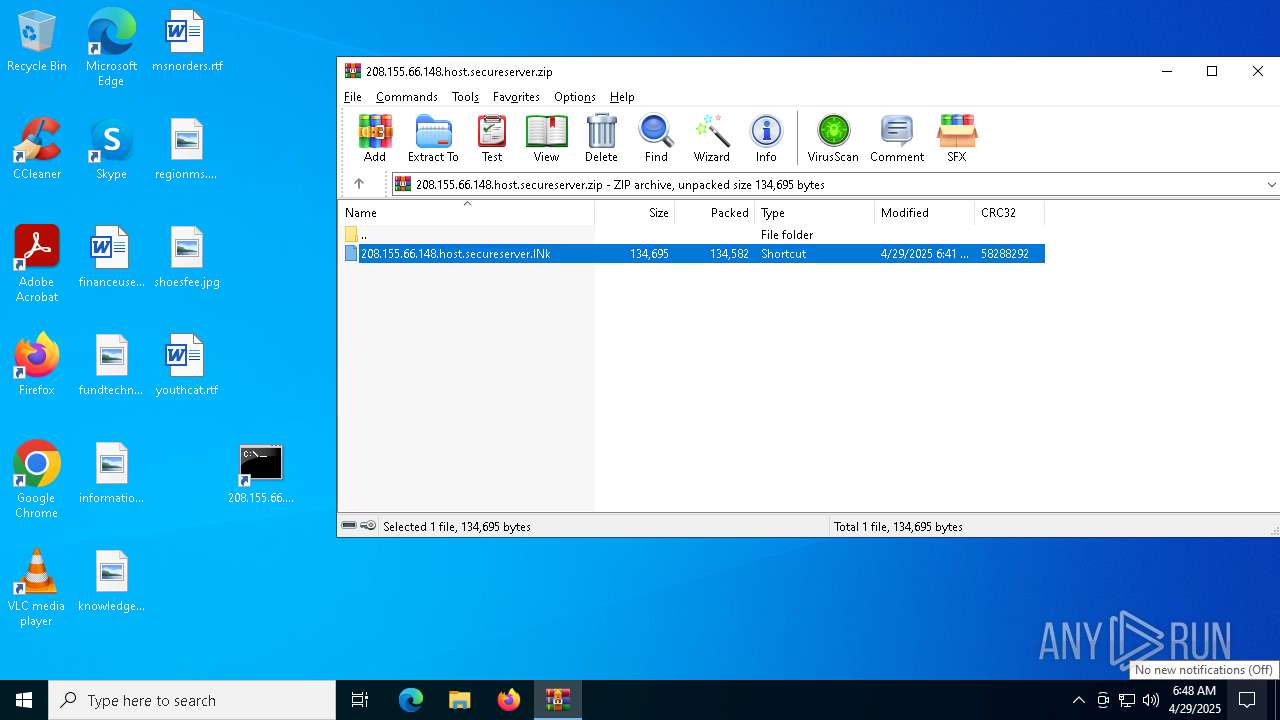The width and height of the screenshot is (1280, 720).
Task: Open Task View on taskbar
Action: 360,700
